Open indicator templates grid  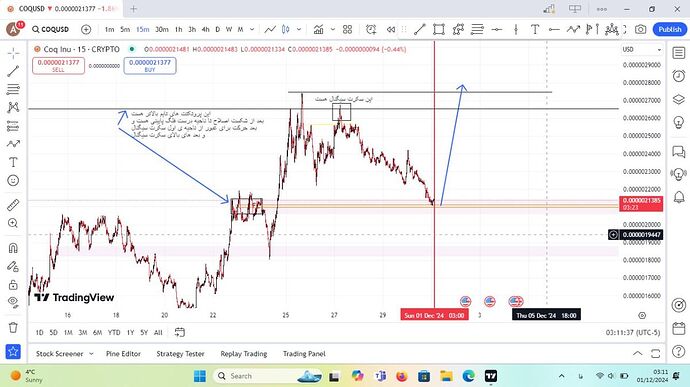point(348,29)
